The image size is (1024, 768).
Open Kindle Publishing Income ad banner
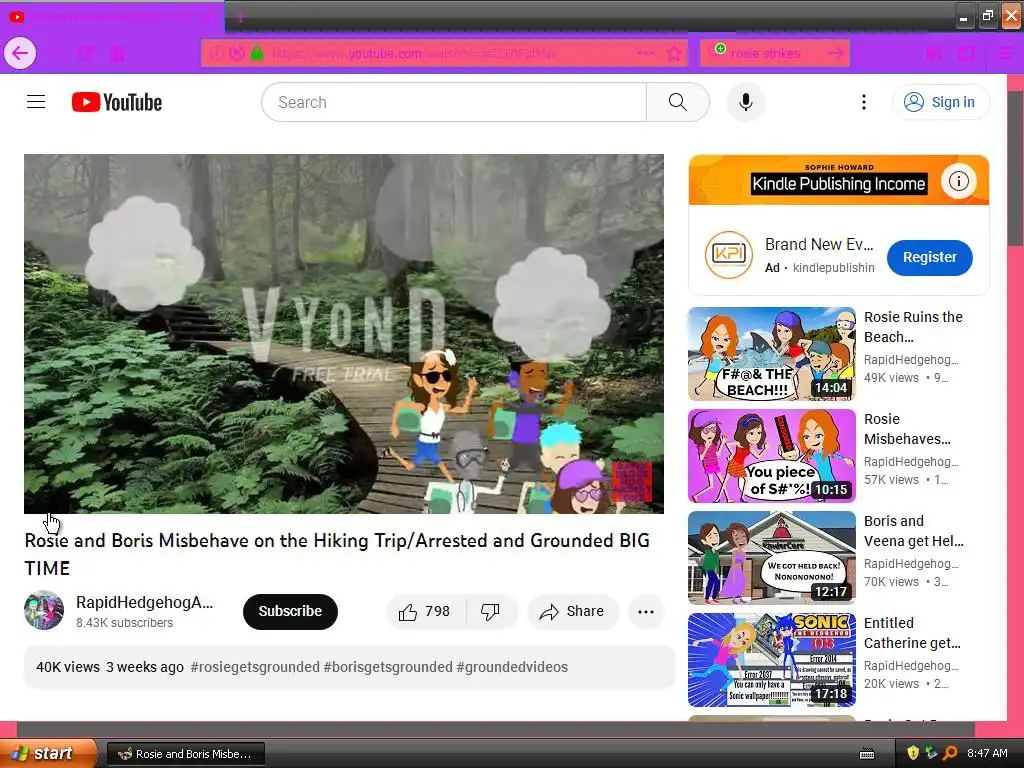click(839, 180)
